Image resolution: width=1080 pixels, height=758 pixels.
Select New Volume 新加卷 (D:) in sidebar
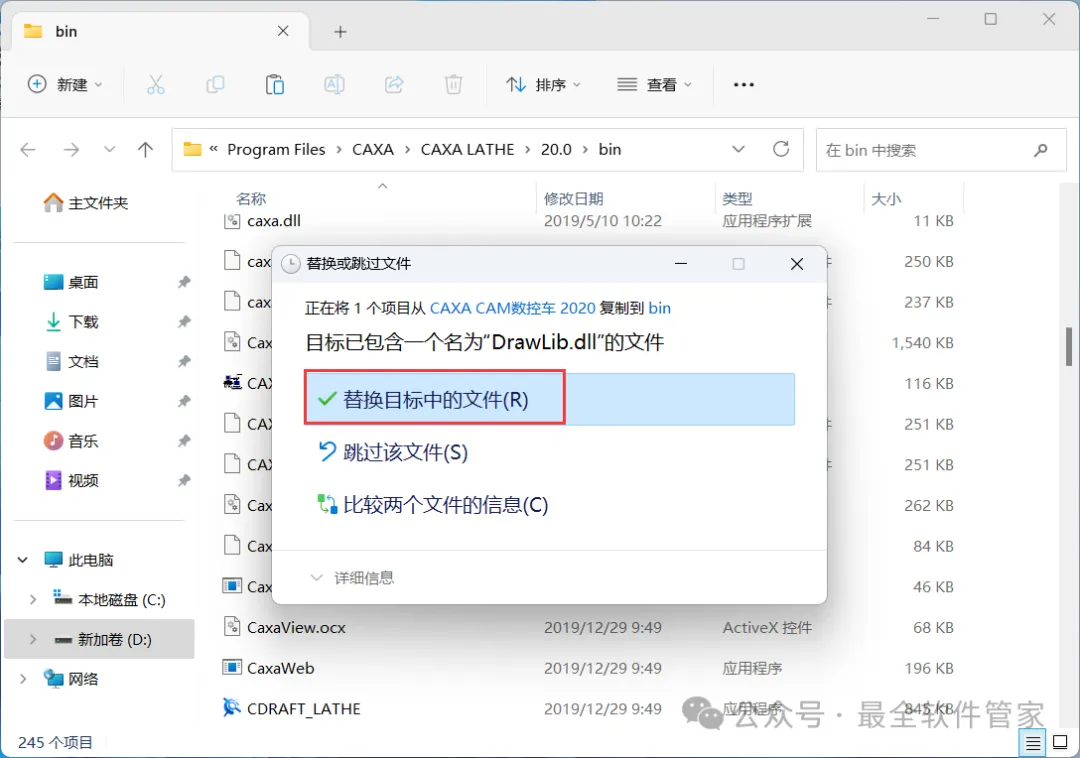click(x=99, y=640)
